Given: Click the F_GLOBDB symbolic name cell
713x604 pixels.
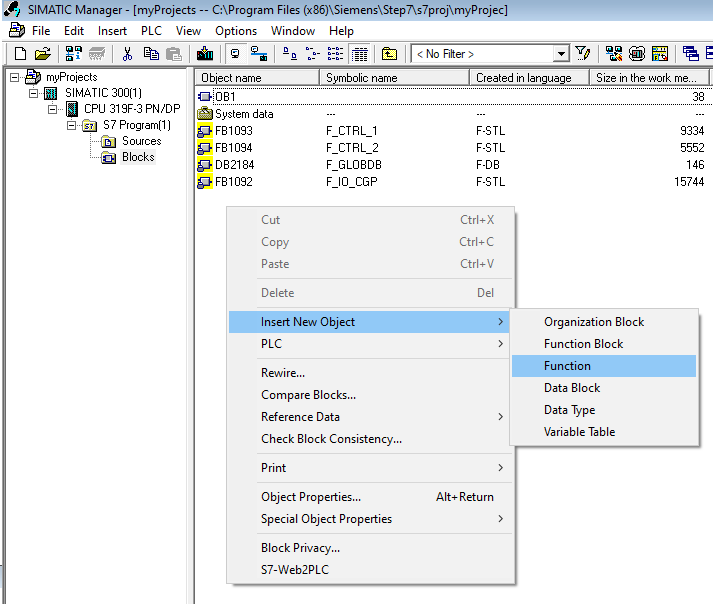Looking at the screenshot, I should (x=354, y=165).
